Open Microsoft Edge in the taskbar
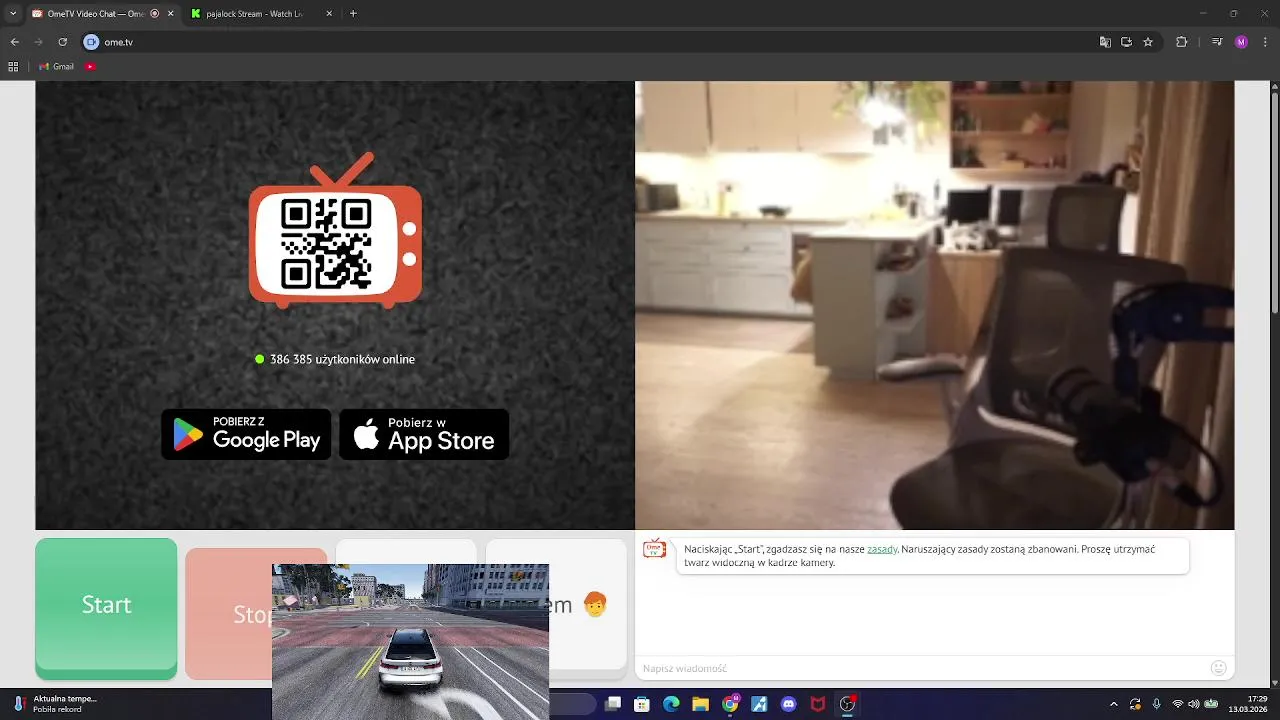This screenshot has height=720, width=1280. pos(672,704)
